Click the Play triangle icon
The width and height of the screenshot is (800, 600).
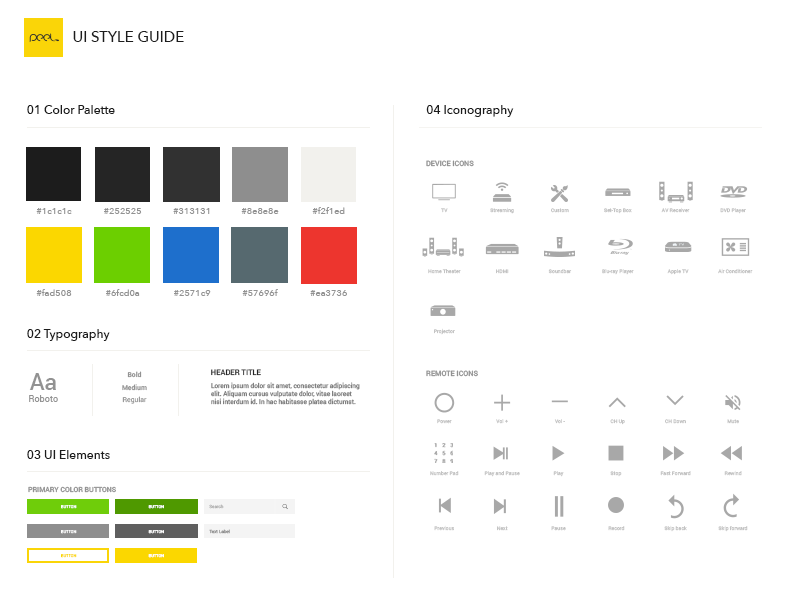[x=558, y=453]
